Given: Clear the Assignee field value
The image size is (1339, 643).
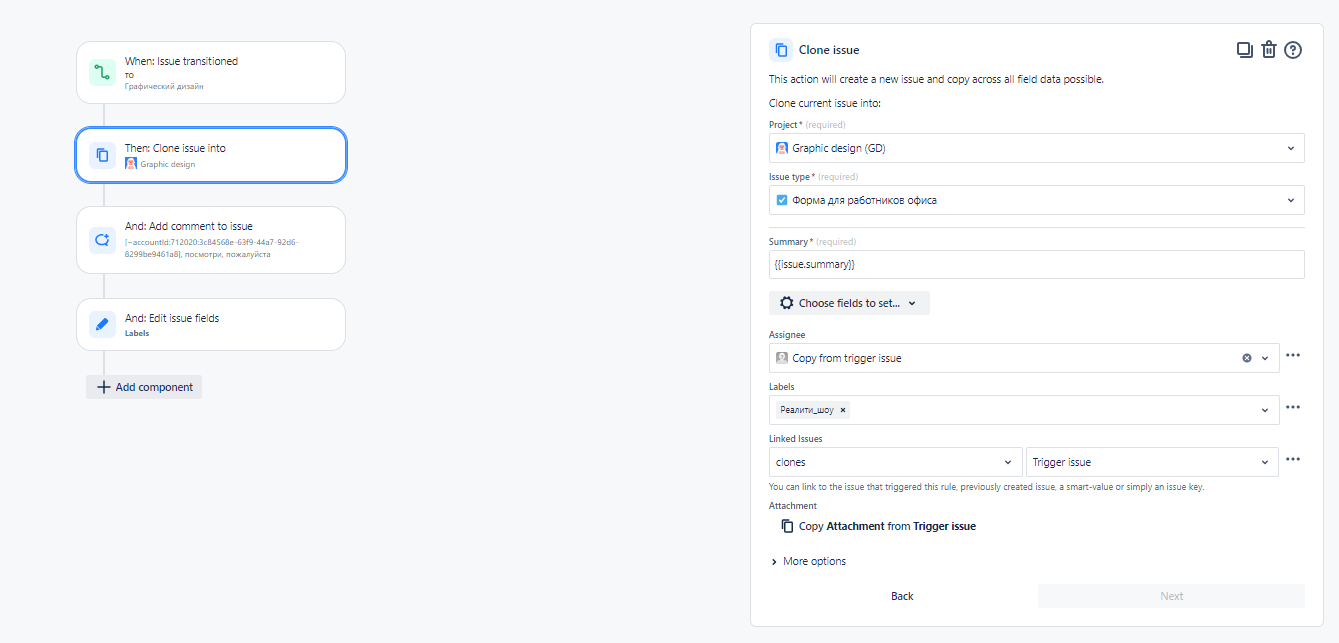Looking at the screenshot, I should point(1247,358).
